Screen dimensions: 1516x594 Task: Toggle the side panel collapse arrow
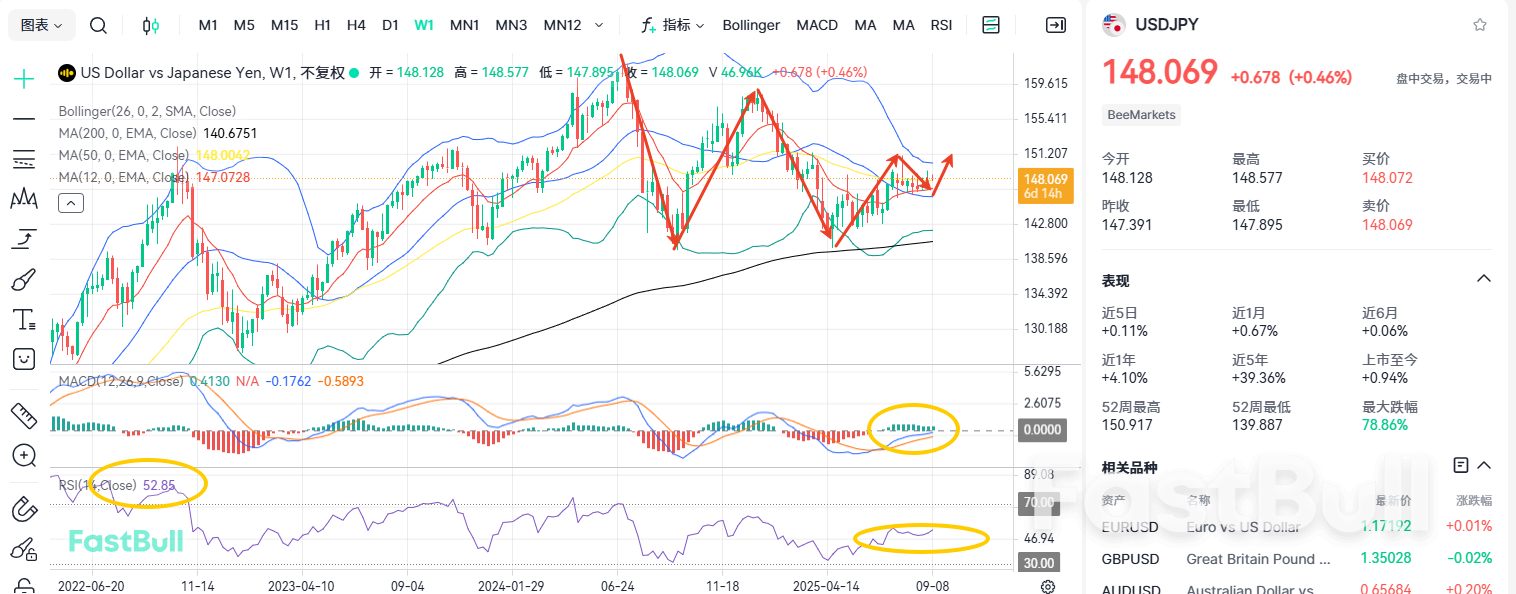pos(1055,25)
